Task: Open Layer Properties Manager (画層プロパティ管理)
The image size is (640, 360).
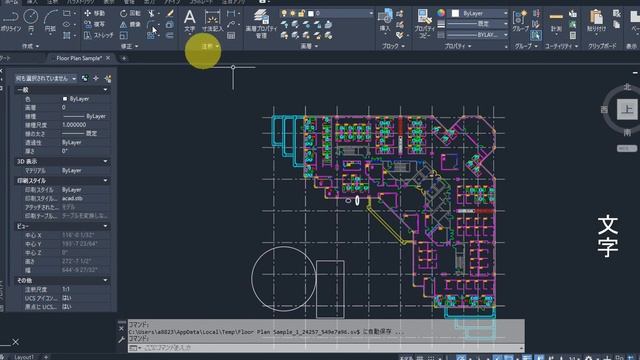Action: [261, 24]
